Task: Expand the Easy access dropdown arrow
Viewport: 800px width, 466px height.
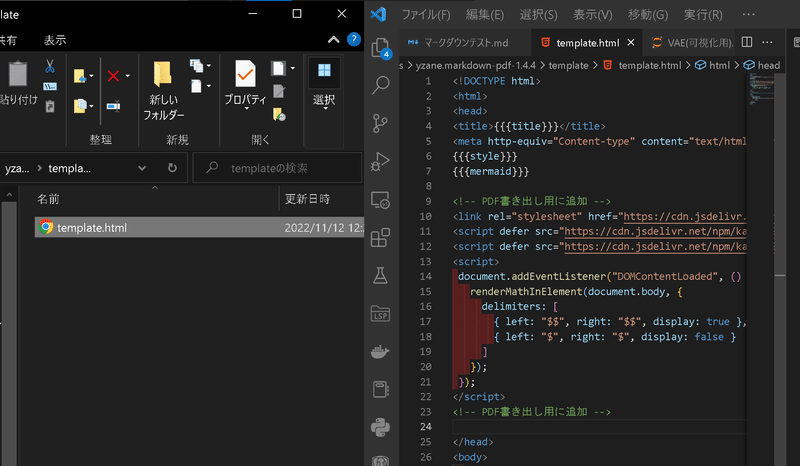Action: click(208, 86)
